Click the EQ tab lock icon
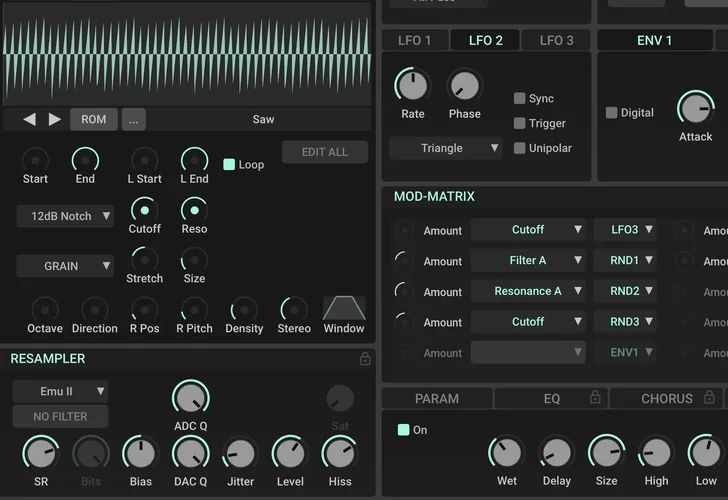The image size is (728, 500). point(595,398)
